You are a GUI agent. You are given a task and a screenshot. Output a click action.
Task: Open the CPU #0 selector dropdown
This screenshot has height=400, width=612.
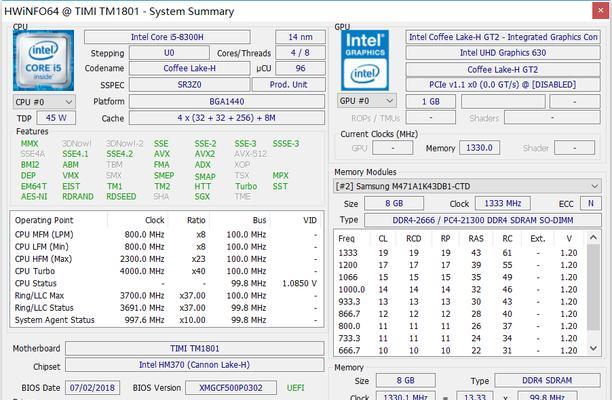tap(44, 102)
